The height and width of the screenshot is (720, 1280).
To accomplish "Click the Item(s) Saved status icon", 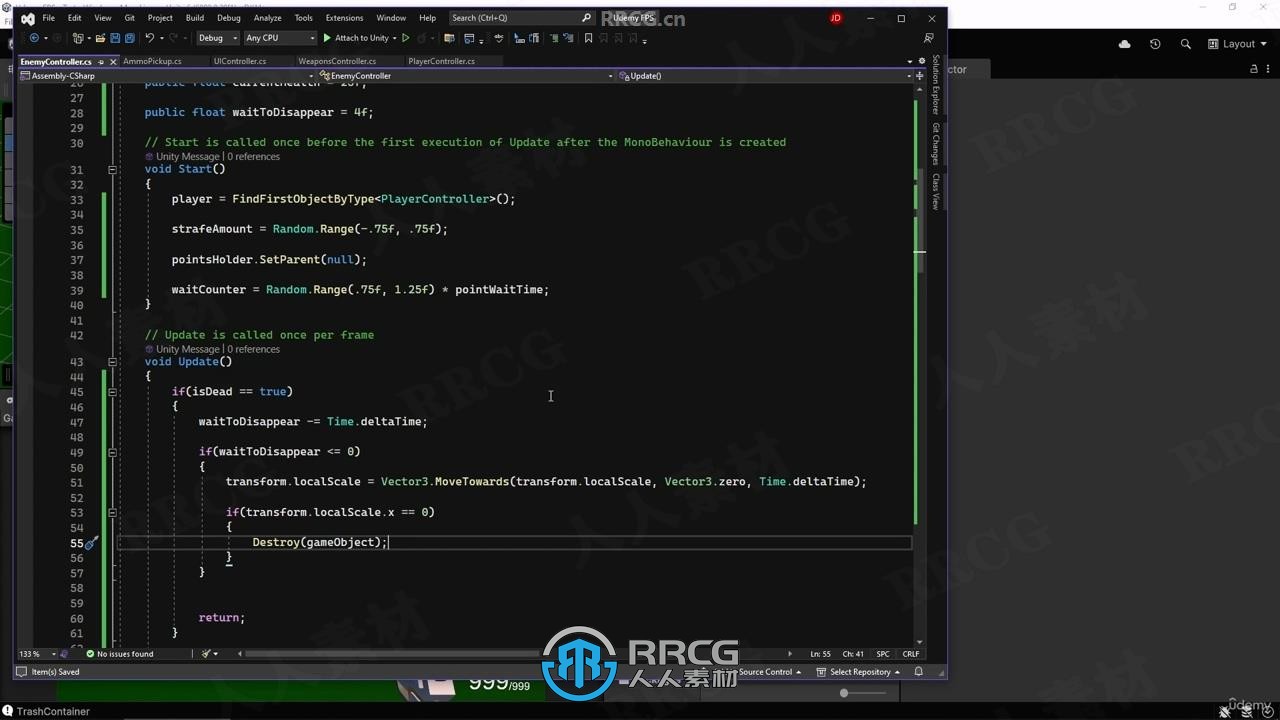I will click(x=22, y=672).
